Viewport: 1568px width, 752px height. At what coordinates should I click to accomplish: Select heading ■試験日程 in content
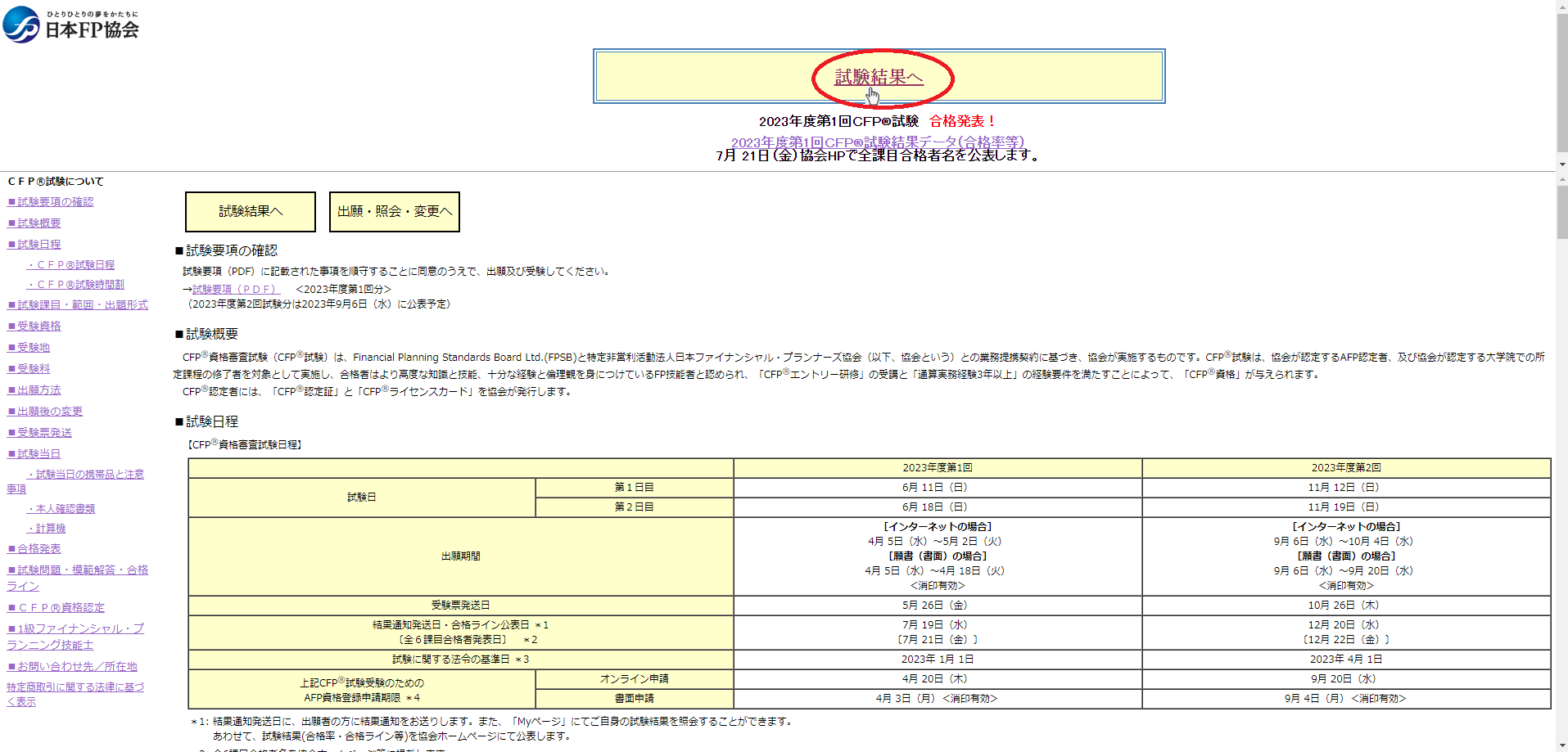(206, 421)
